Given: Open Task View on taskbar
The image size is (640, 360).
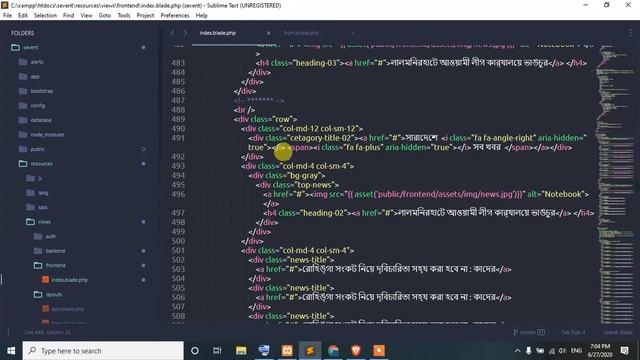Looking at the screenshot, I should [x=217, y=351].
